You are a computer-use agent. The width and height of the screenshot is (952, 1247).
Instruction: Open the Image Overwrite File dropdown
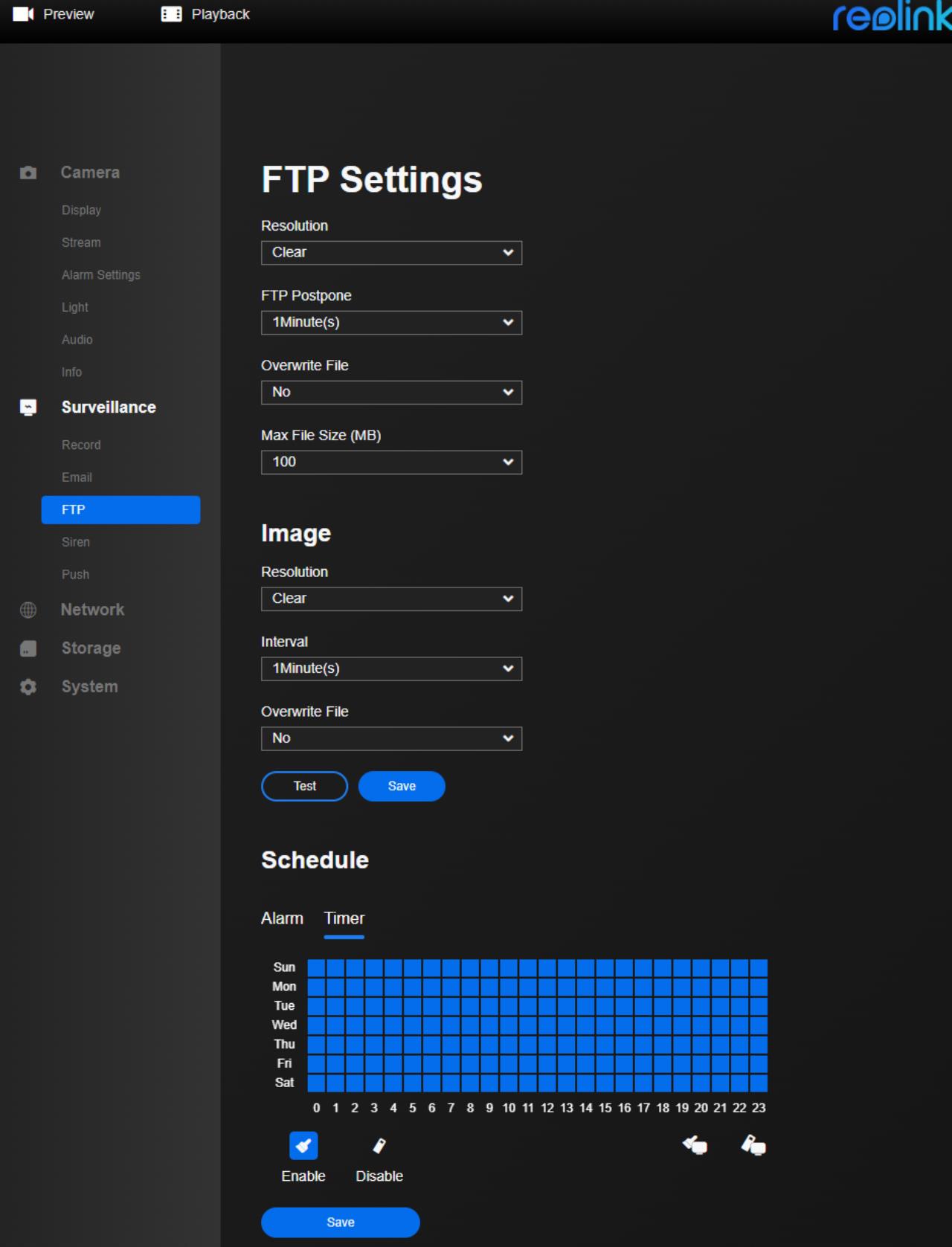point(391,739)
